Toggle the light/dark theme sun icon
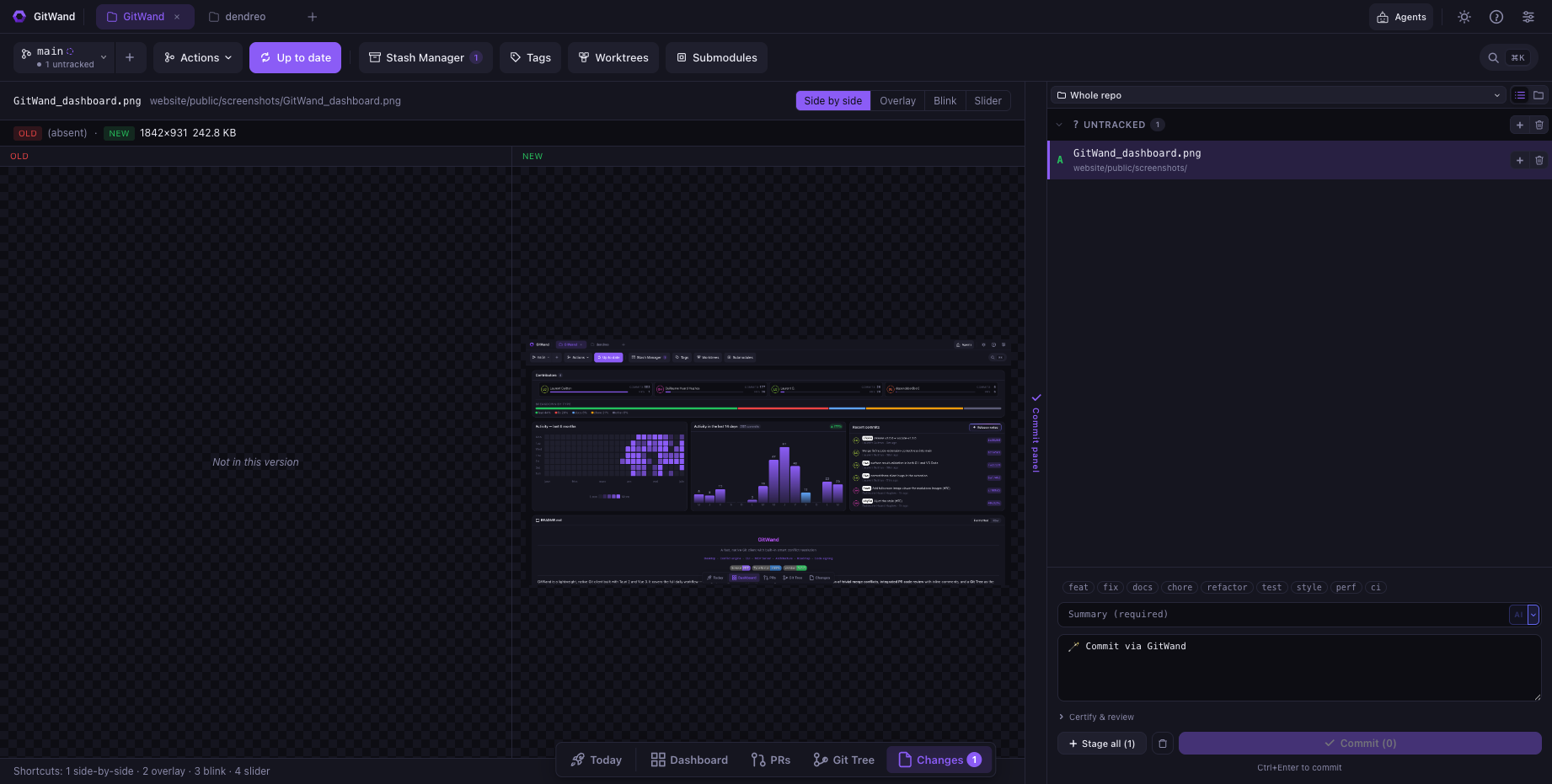The image size is (1552, 784). 1464,17
